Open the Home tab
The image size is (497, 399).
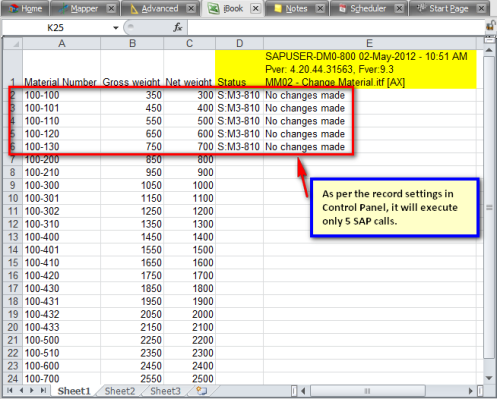[25, 8]
